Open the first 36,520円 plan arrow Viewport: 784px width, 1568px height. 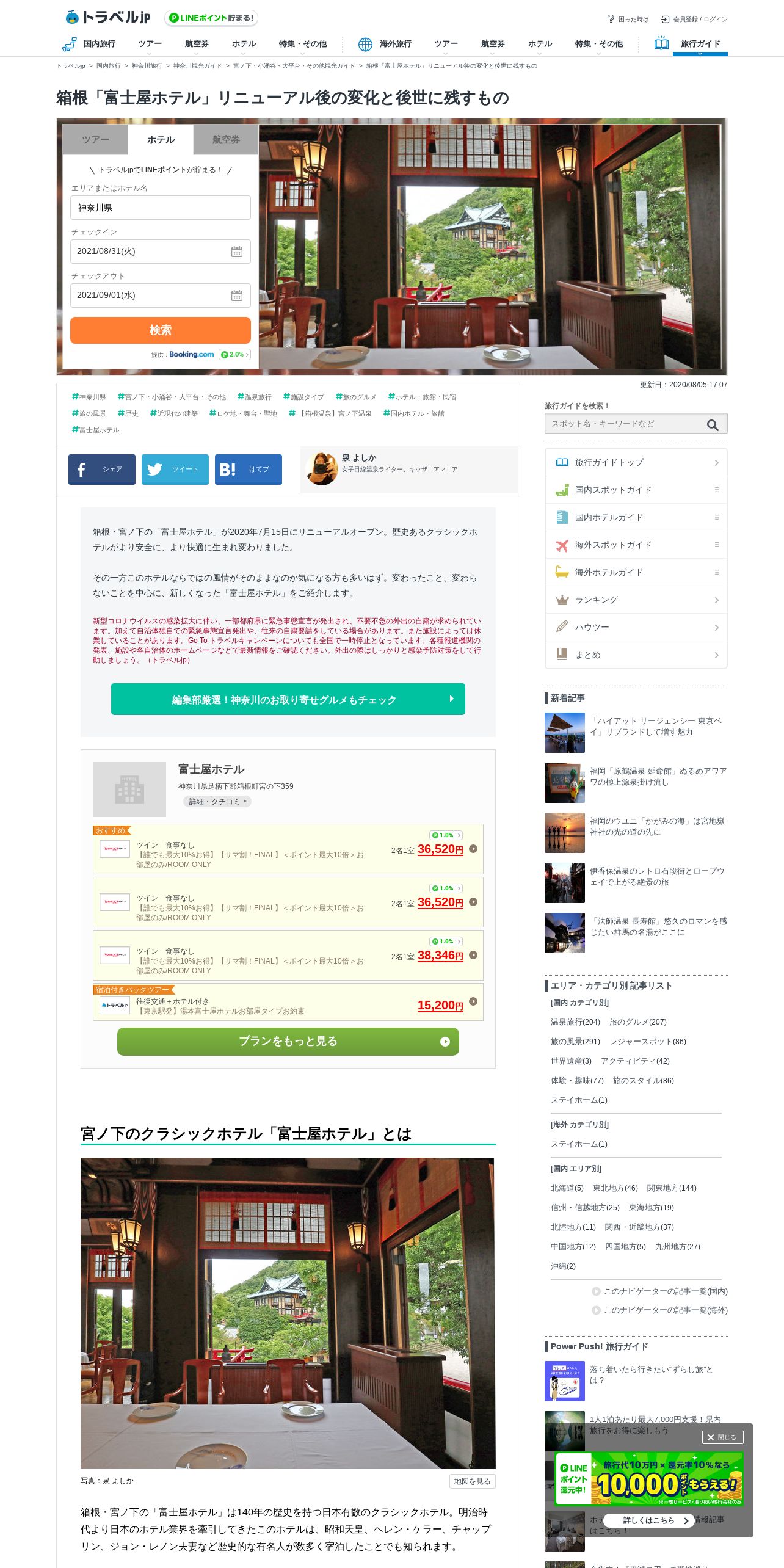[x=473, y=849]
